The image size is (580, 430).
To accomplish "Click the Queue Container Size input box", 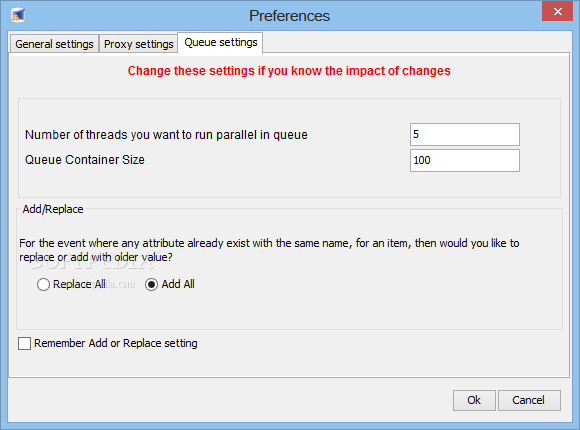I will [465, 160].
